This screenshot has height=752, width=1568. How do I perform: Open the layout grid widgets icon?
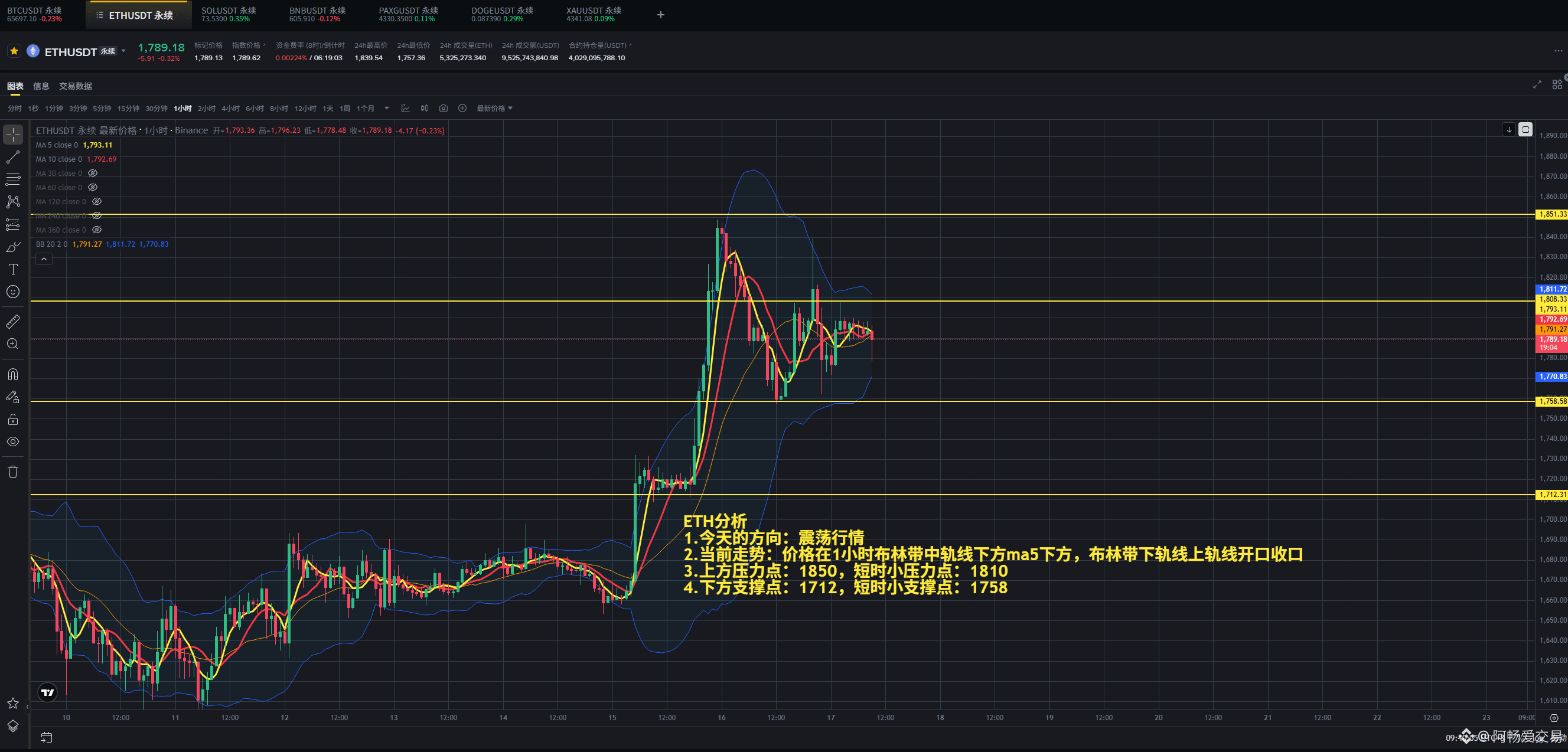coord(1557,84)
